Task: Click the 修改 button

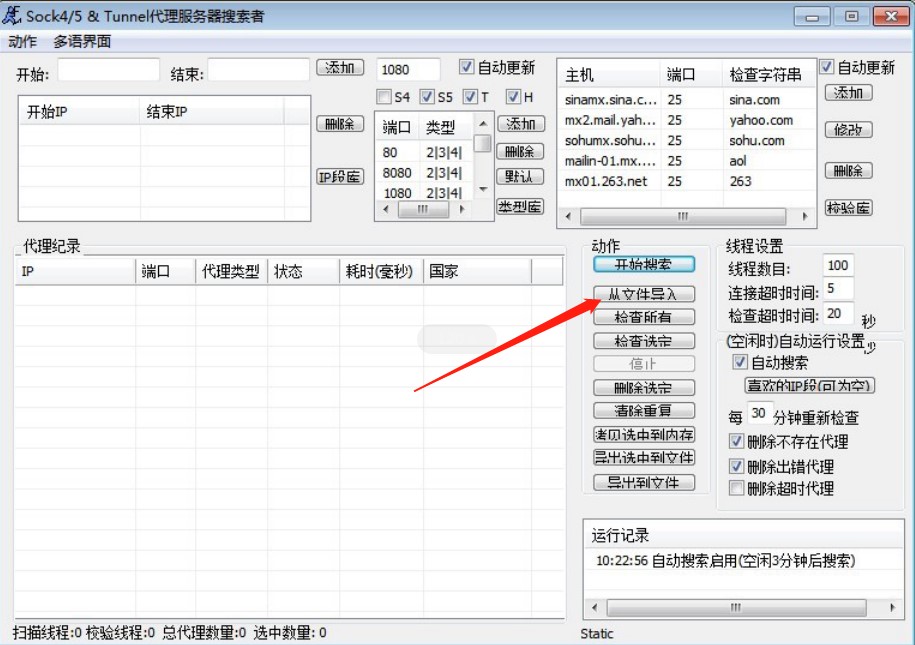Action: 848,130
